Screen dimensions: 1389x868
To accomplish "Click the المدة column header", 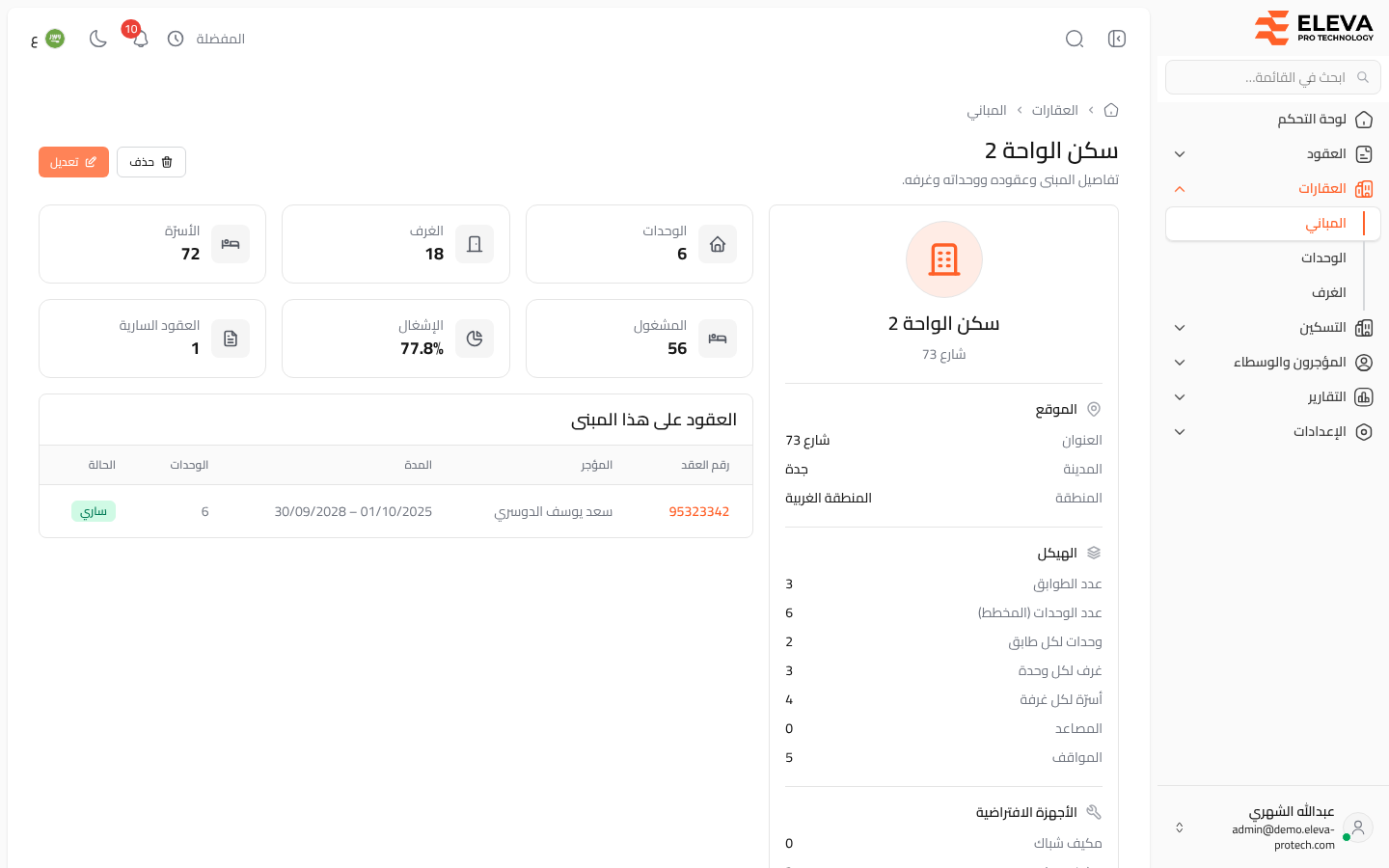I will tap(418, 465).
